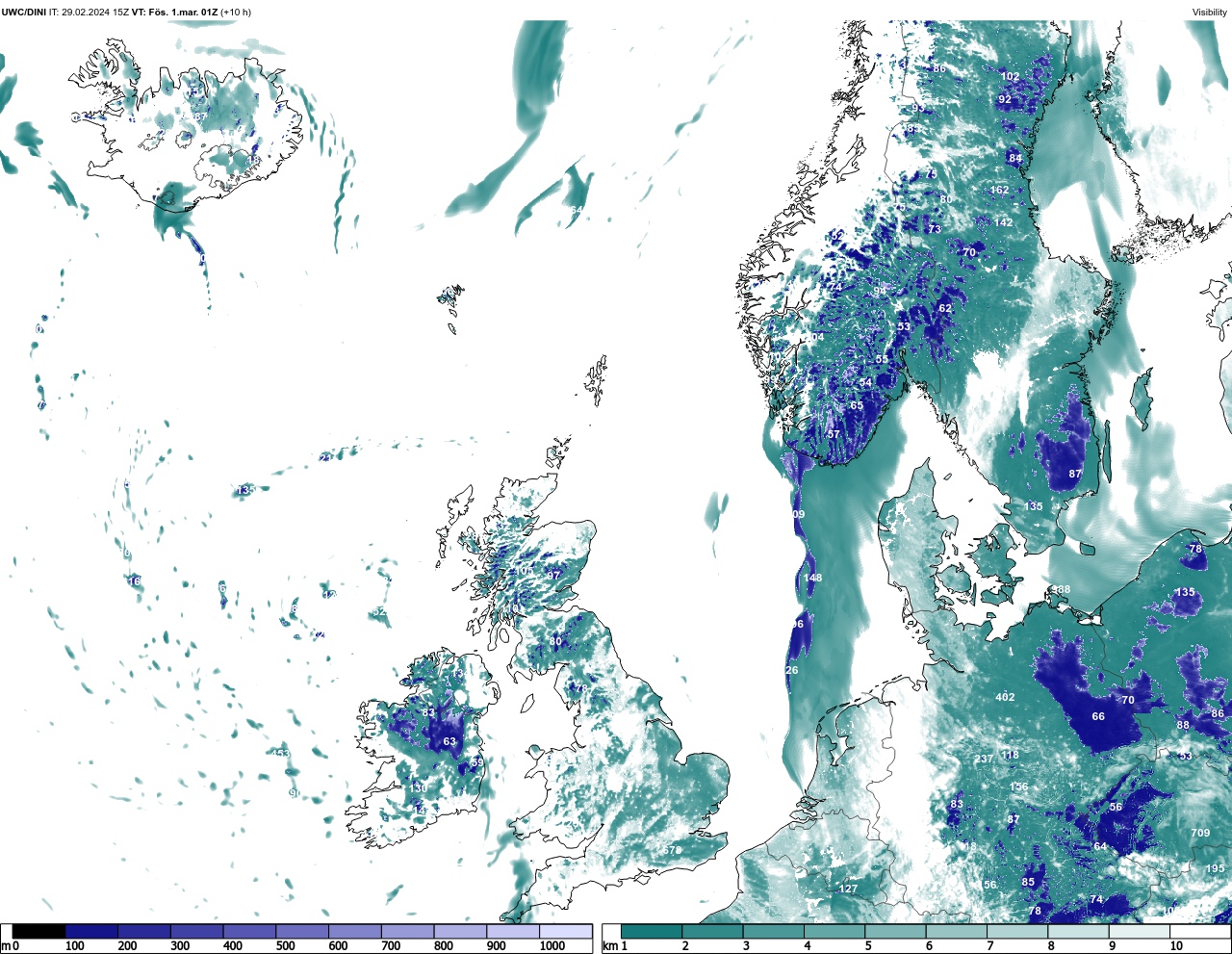Click the '195' value on map
The width and height of the screenshot is (1232, 954).
pyautogui.click(x=1216, y=868)
